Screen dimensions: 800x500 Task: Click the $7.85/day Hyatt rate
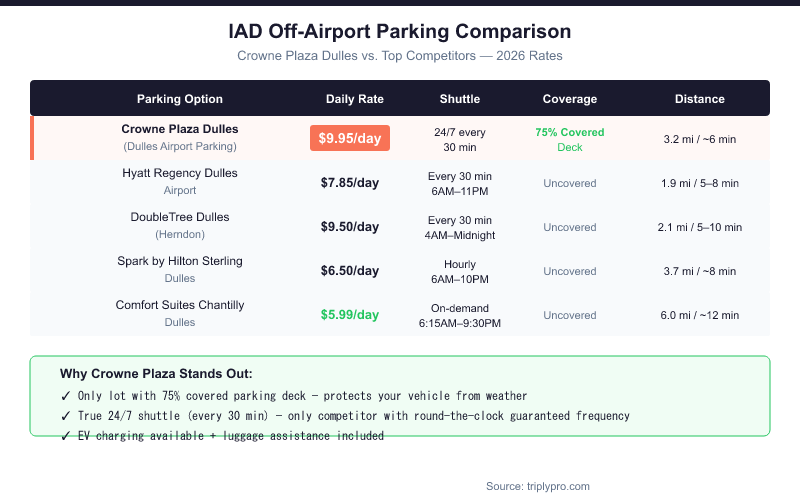coord(350,183)
